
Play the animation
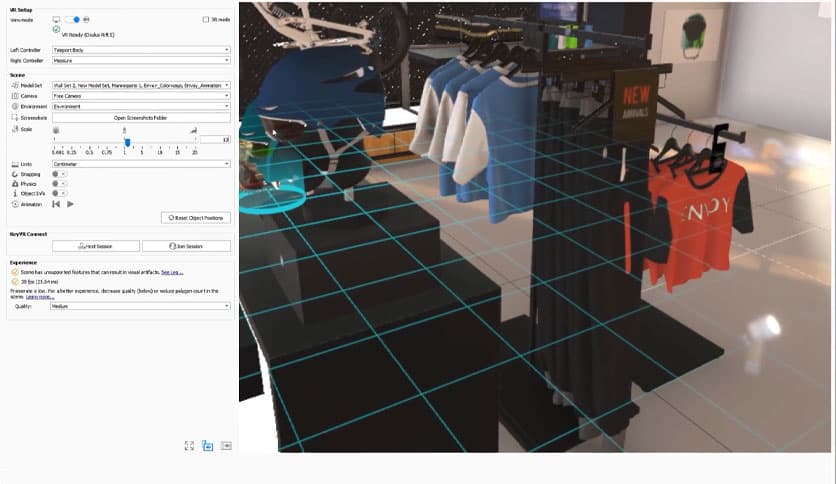click(x=70, y=204)
